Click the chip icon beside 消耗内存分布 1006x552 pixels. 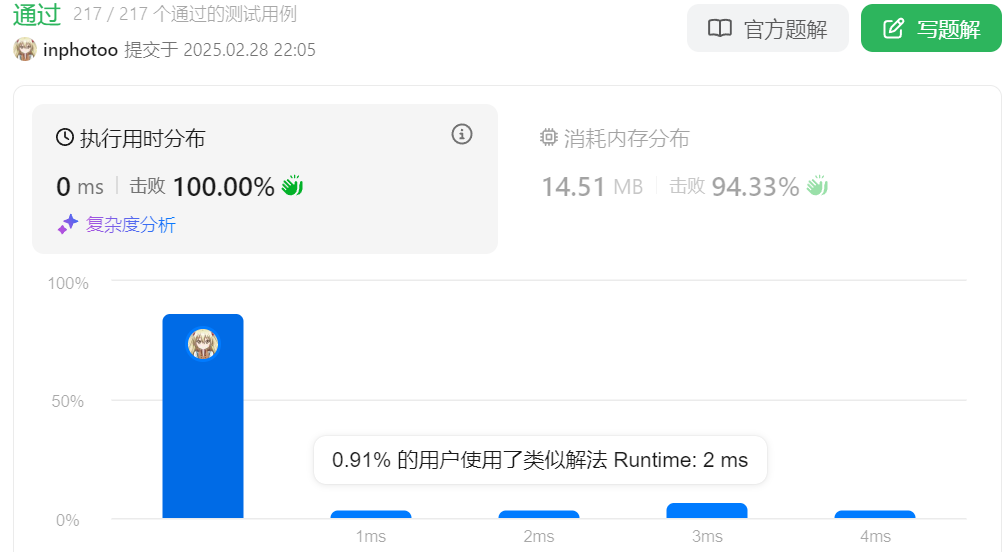[x=549, y=138]
